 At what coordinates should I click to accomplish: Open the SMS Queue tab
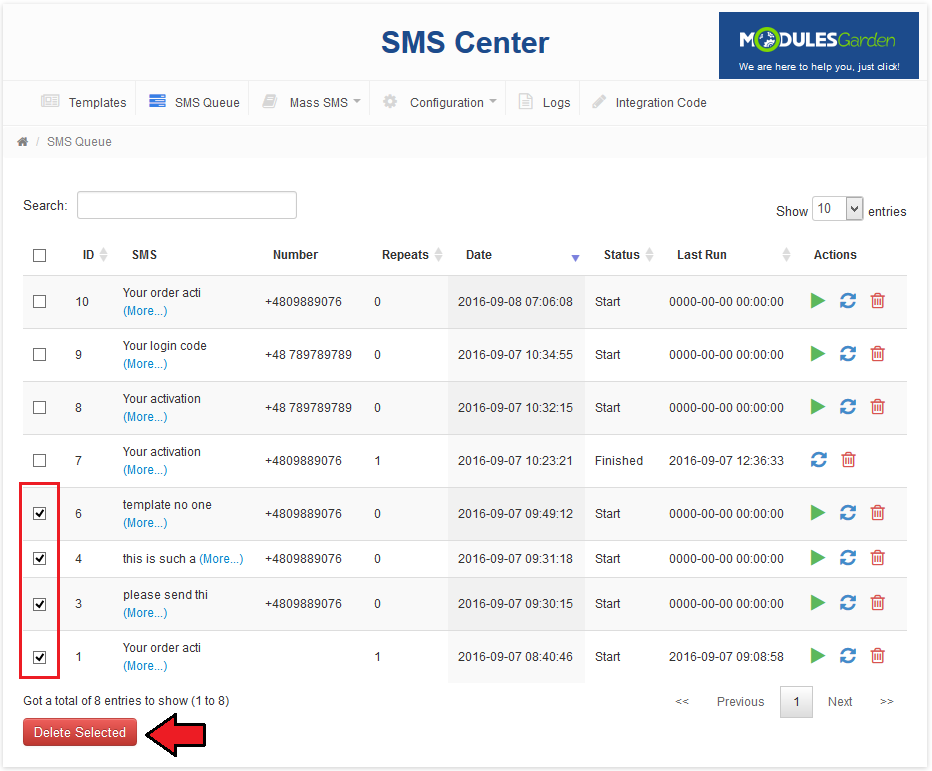point(194,102)
